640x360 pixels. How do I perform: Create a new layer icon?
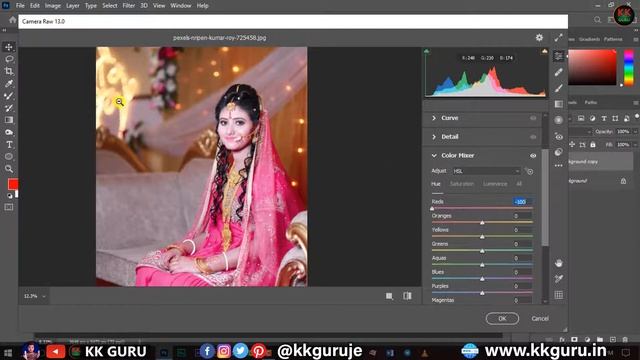pyautogui.click(x=613, y=340)
